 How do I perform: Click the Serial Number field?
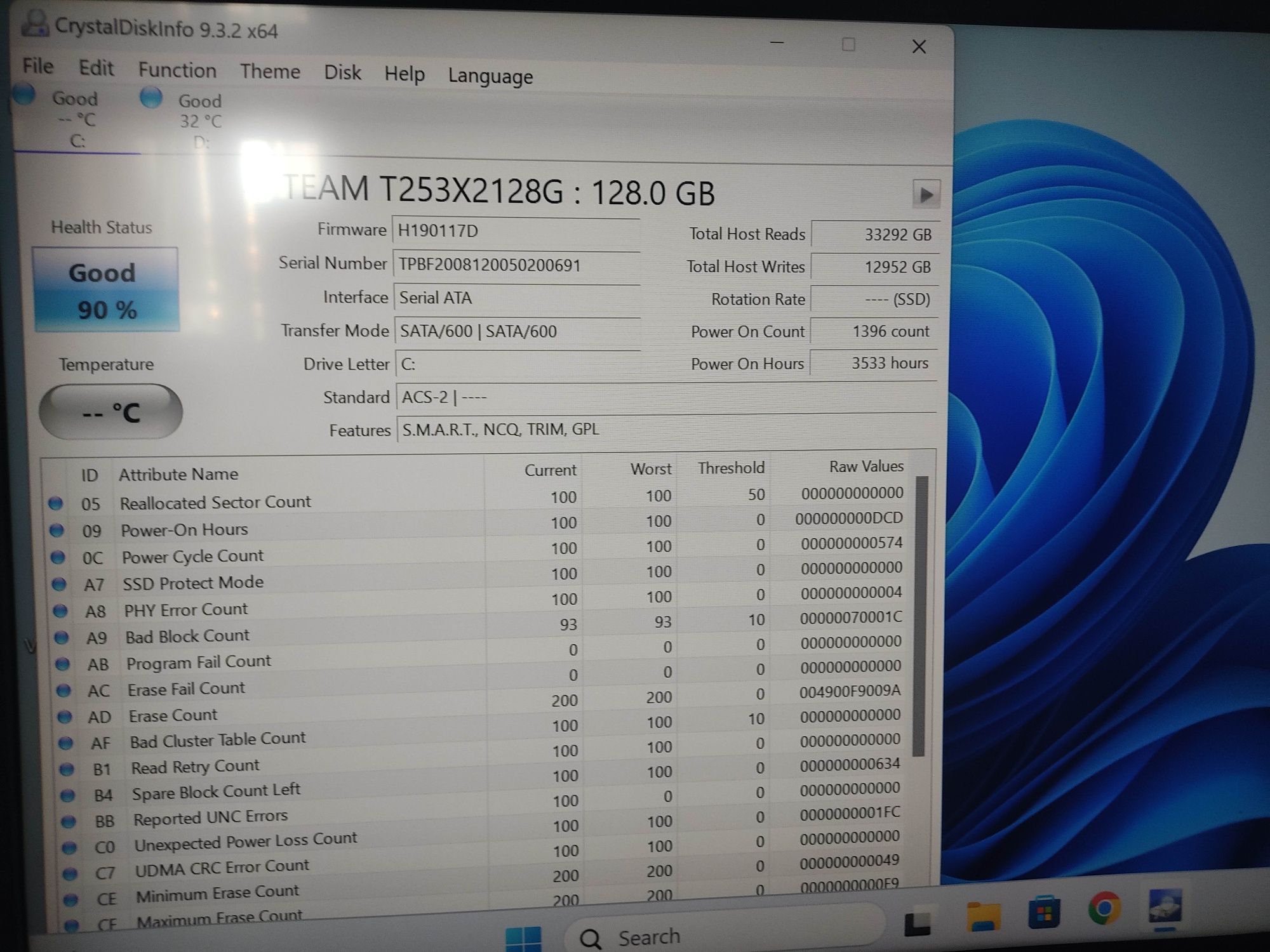pos(516,265)
